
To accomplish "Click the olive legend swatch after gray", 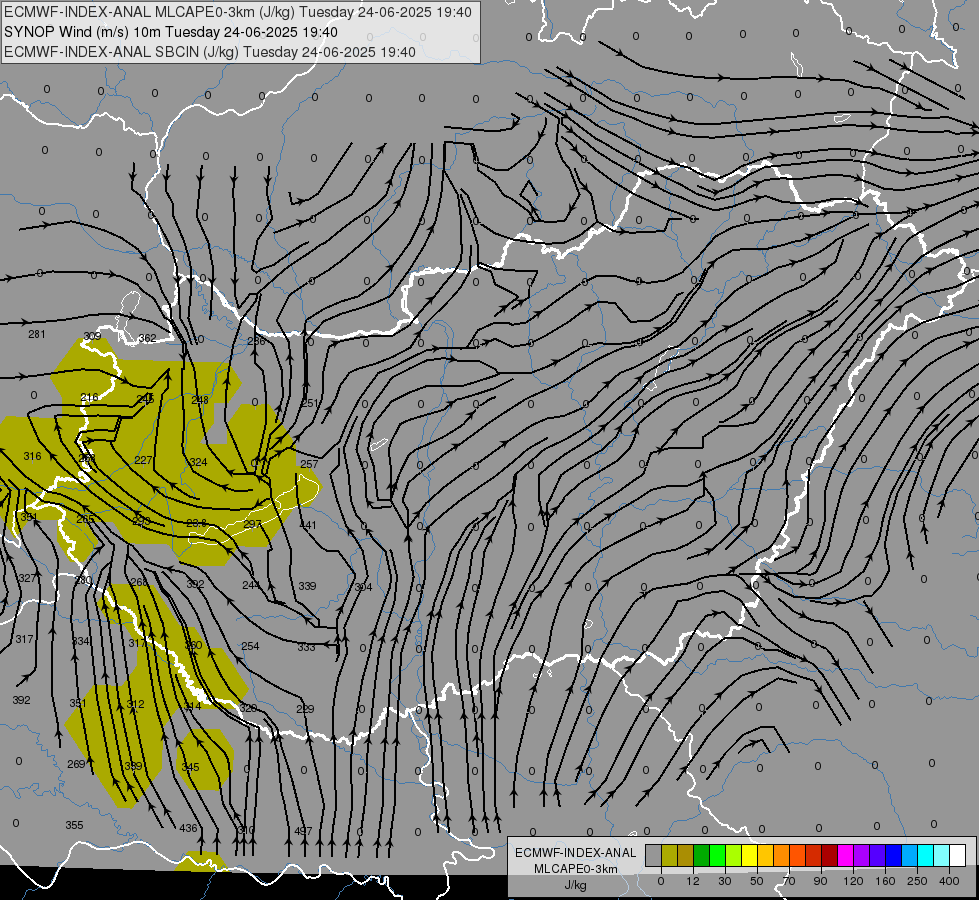I will point(669,855).
